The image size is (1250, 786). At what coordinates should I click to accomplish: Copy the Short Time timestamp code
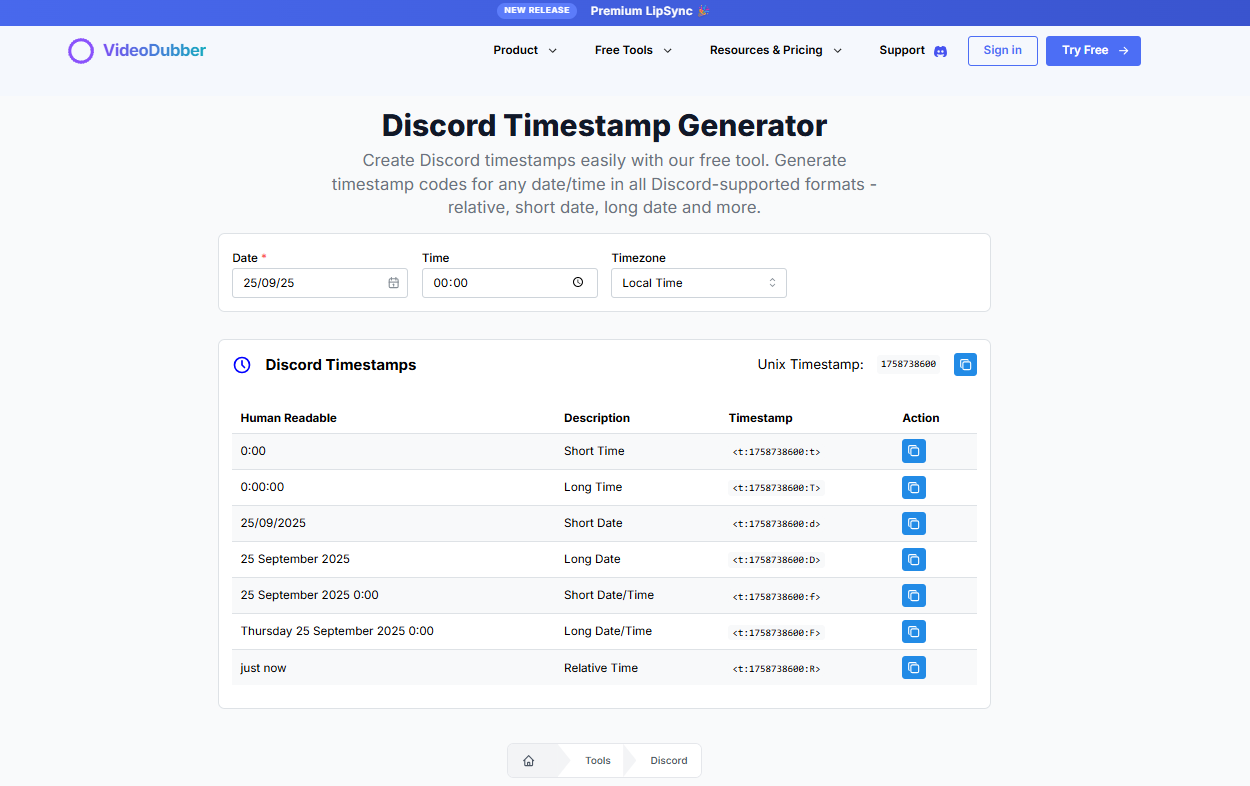pyautogui.click(x=913, y=451)
